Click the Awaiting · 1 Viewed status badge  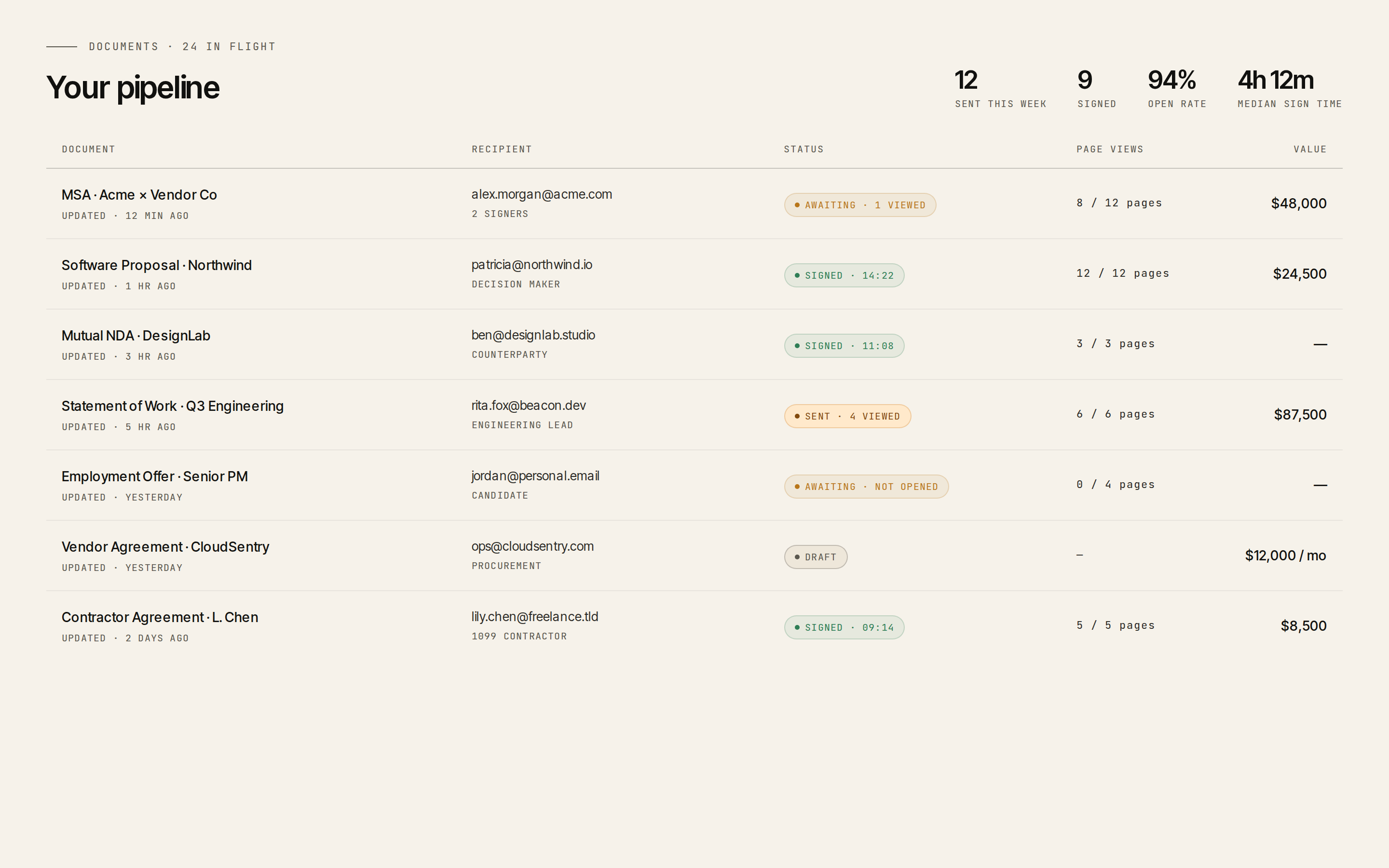click(860, 205)
